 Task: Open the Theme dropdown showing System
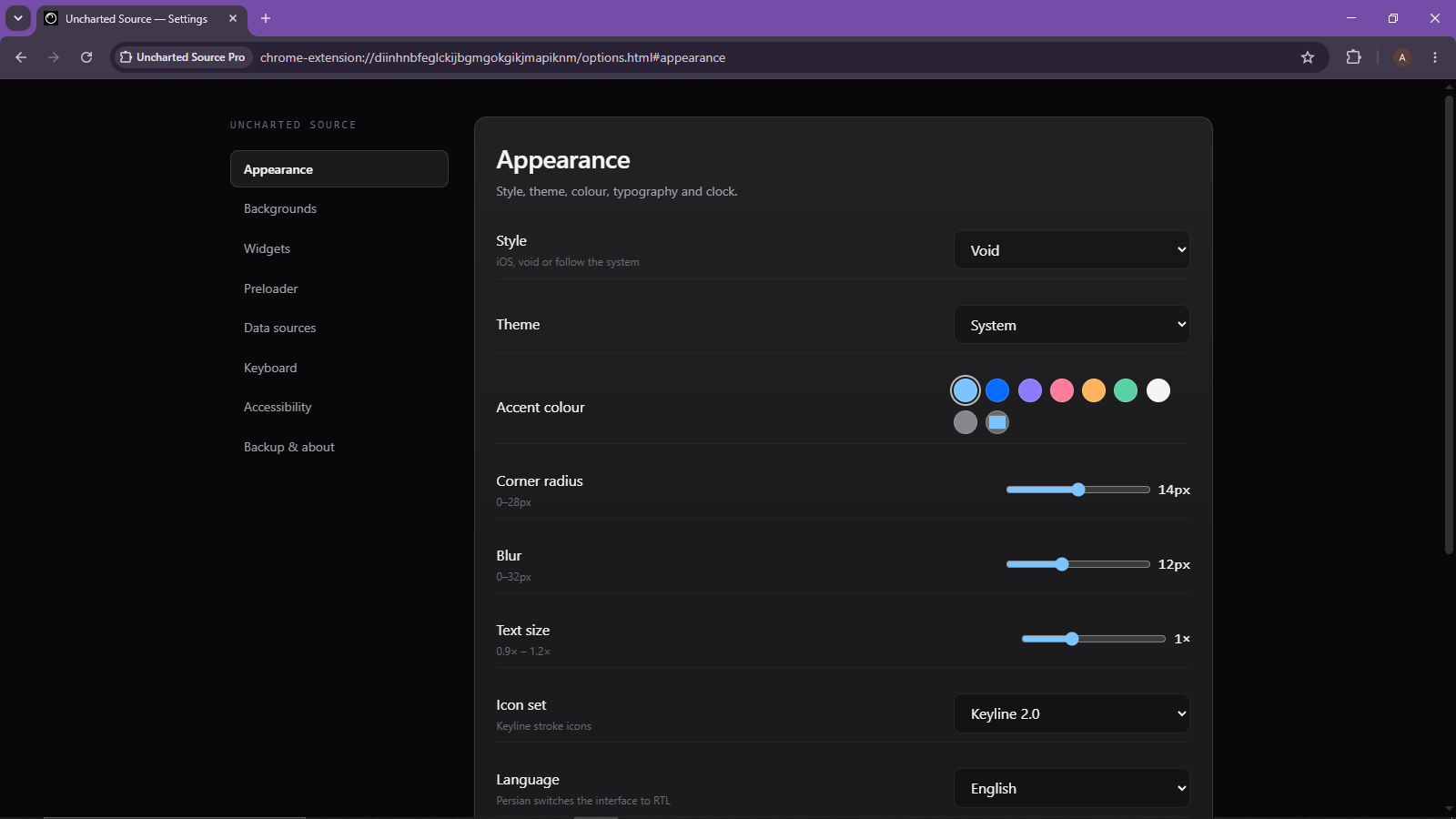coord(1072,325)
